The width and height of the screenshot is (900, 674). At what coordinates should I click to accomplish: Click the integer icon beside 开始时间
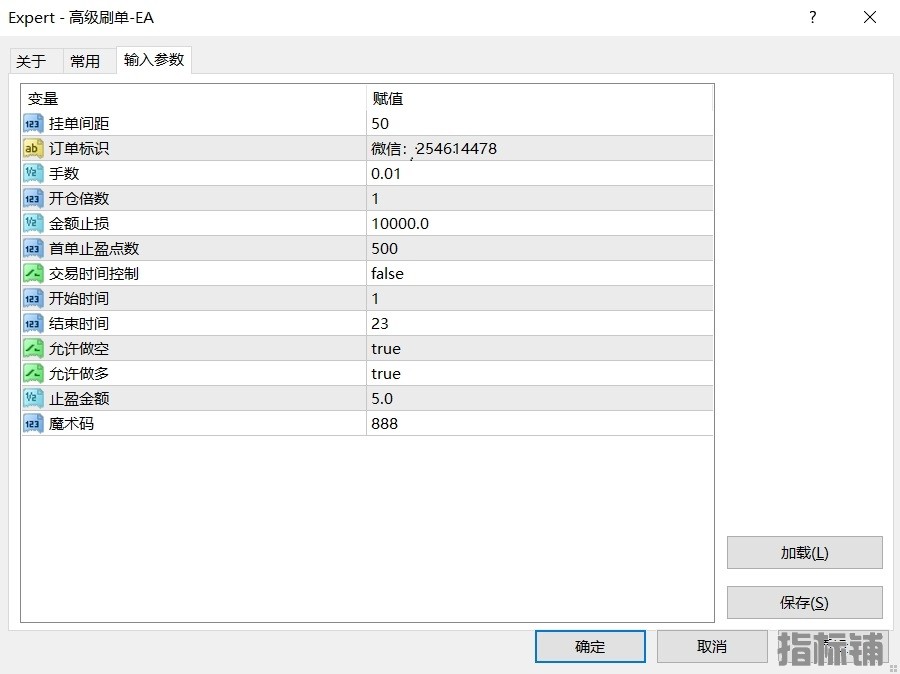(33, 299)
